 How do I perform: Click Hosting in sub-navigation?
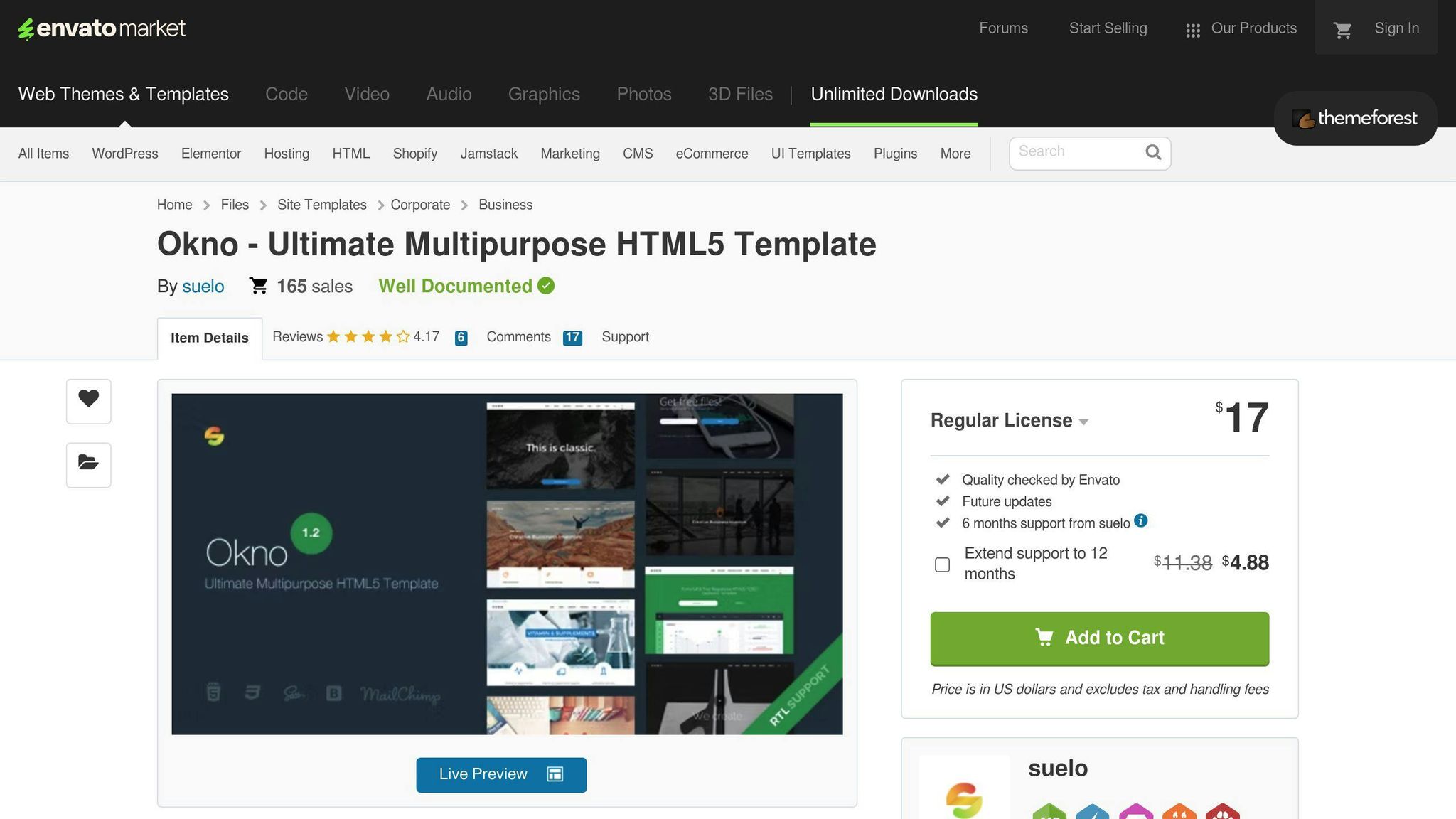pos(287,154)
